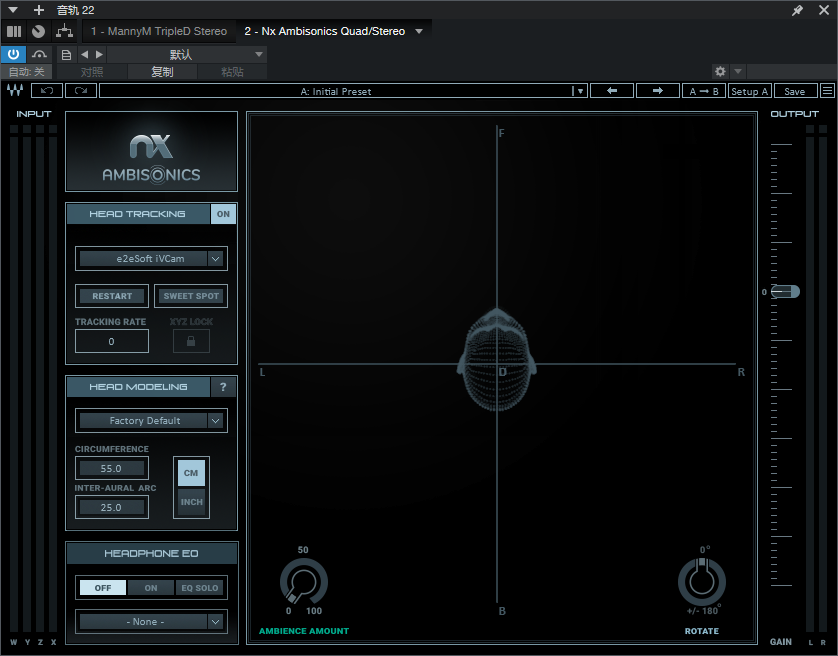Viewport: 838px width, 656px height.
Task: Open the A: Initial Preset menu
Action: (343, 91)
